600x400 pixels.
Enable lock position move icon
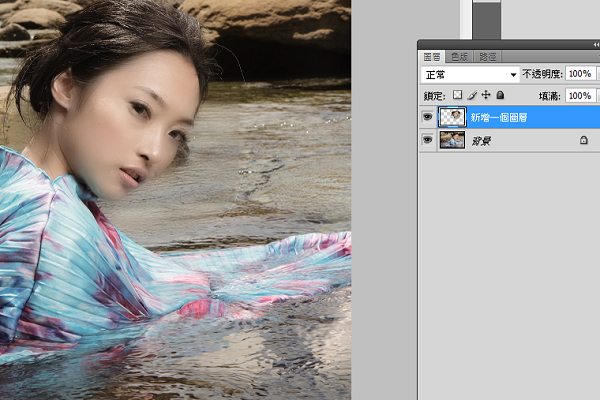point(486,95)
